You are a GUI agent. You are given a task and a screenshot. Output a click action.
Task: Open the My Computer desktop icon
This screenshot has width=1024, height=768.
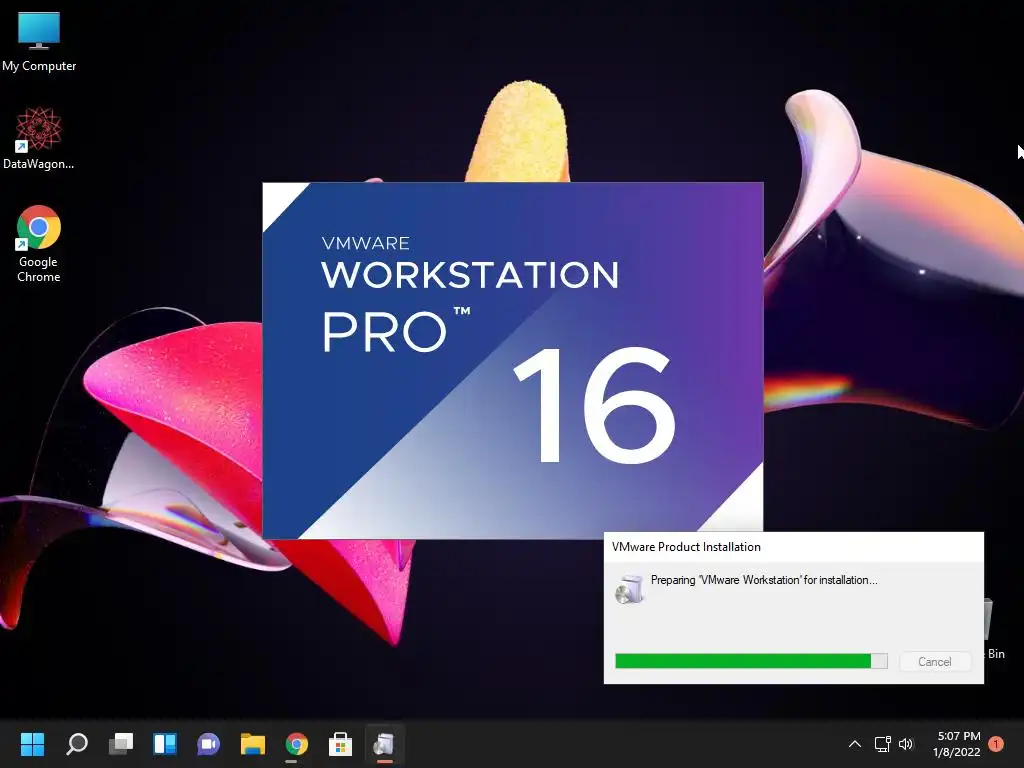point(39,41)
